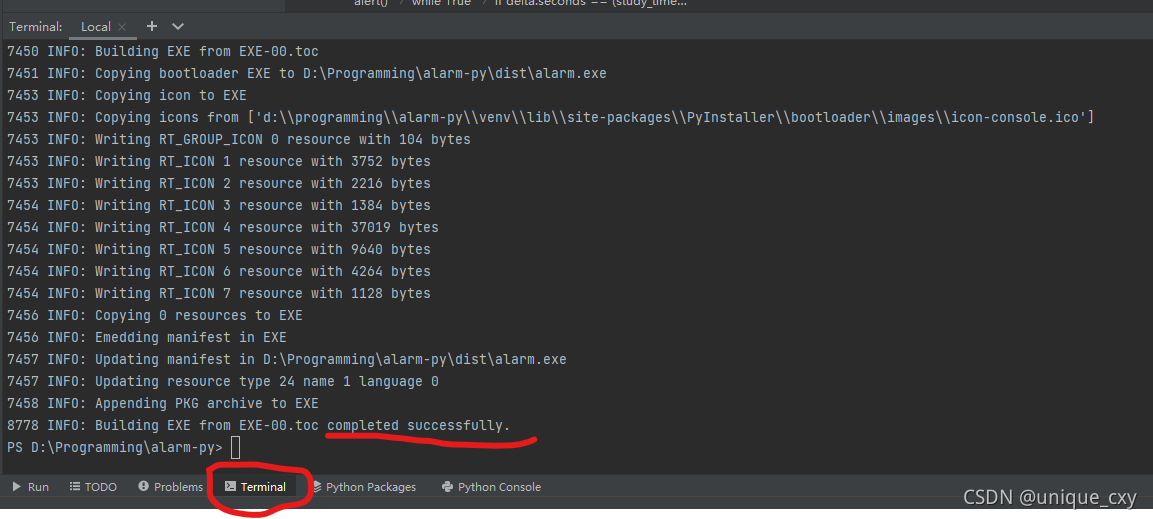Click the 'Building EXE from EXE-00.toc completed successfully' line

point(258,426)
